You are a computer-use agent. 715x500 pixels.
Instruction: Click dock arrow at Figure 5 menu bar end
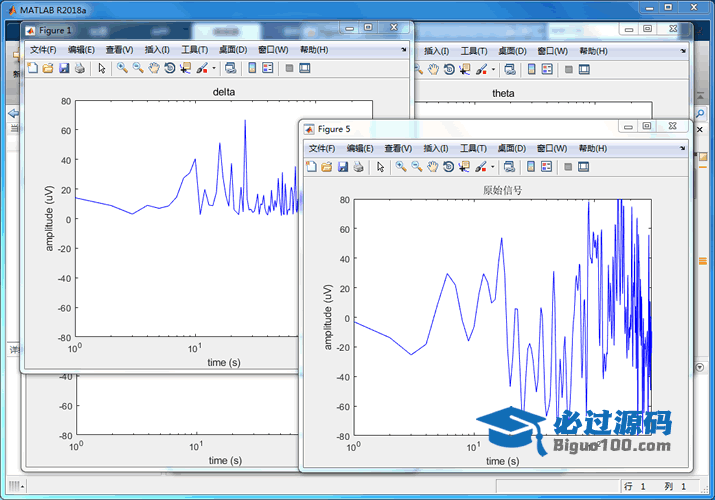(683, 148)
